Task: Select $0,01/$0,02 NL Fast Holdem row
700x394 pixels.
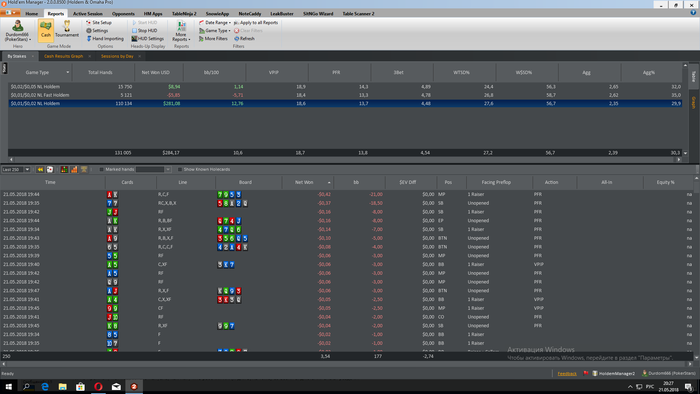Action: (x=345, y=95)
